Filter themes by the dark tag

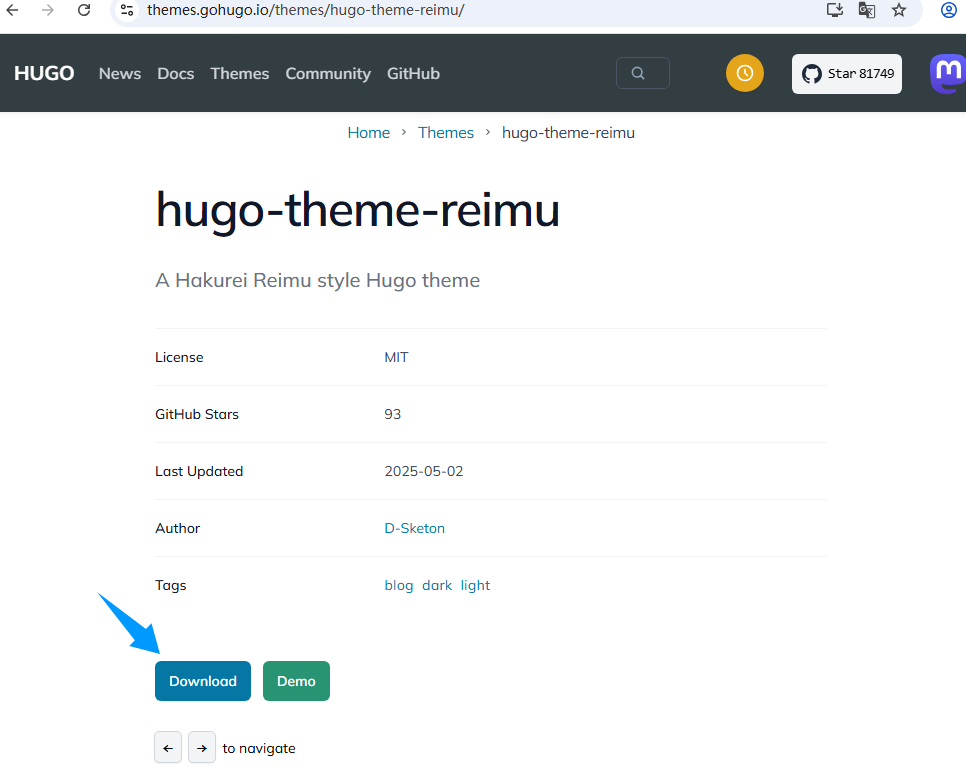(437, 585)
